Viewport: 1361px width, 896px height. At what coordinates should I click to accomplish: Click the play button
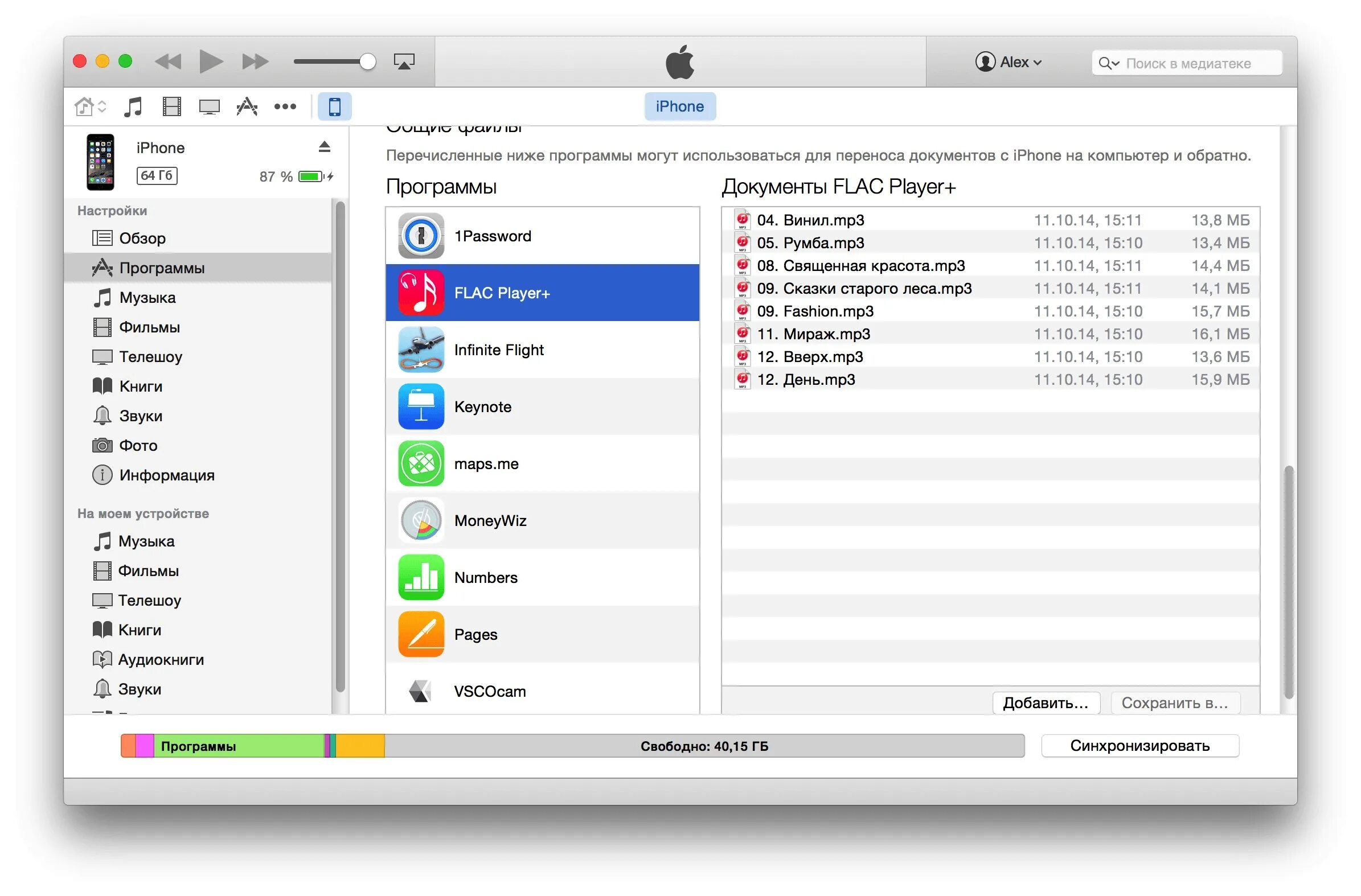(x=211, y=61)
